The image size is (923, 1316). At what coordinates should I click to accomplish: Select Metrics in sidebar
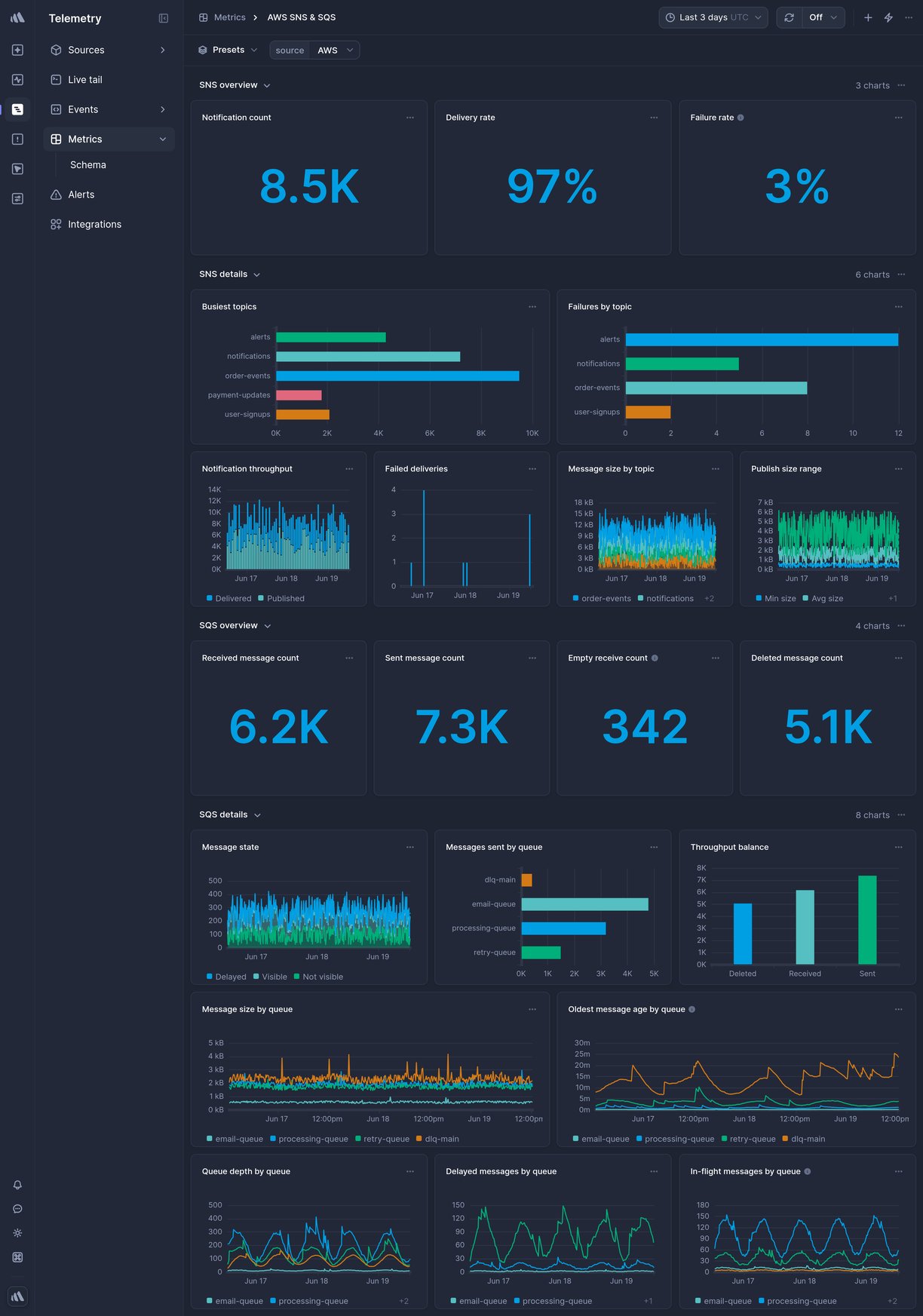click(109, 140)
